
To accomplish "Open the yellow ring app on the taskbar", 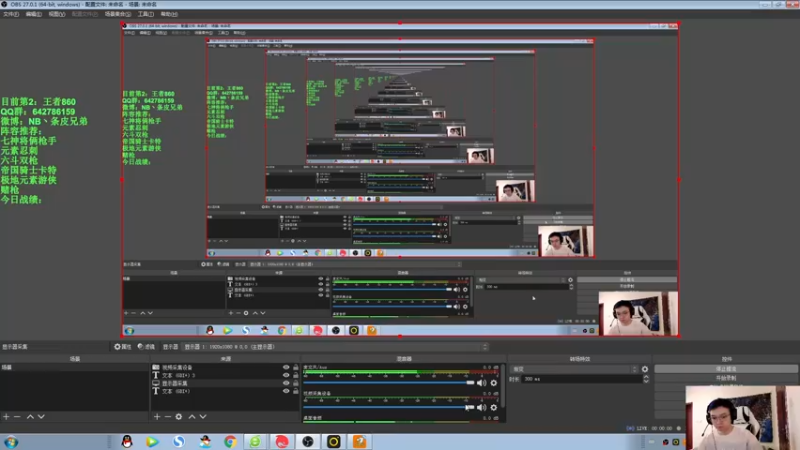I will 334,441.
